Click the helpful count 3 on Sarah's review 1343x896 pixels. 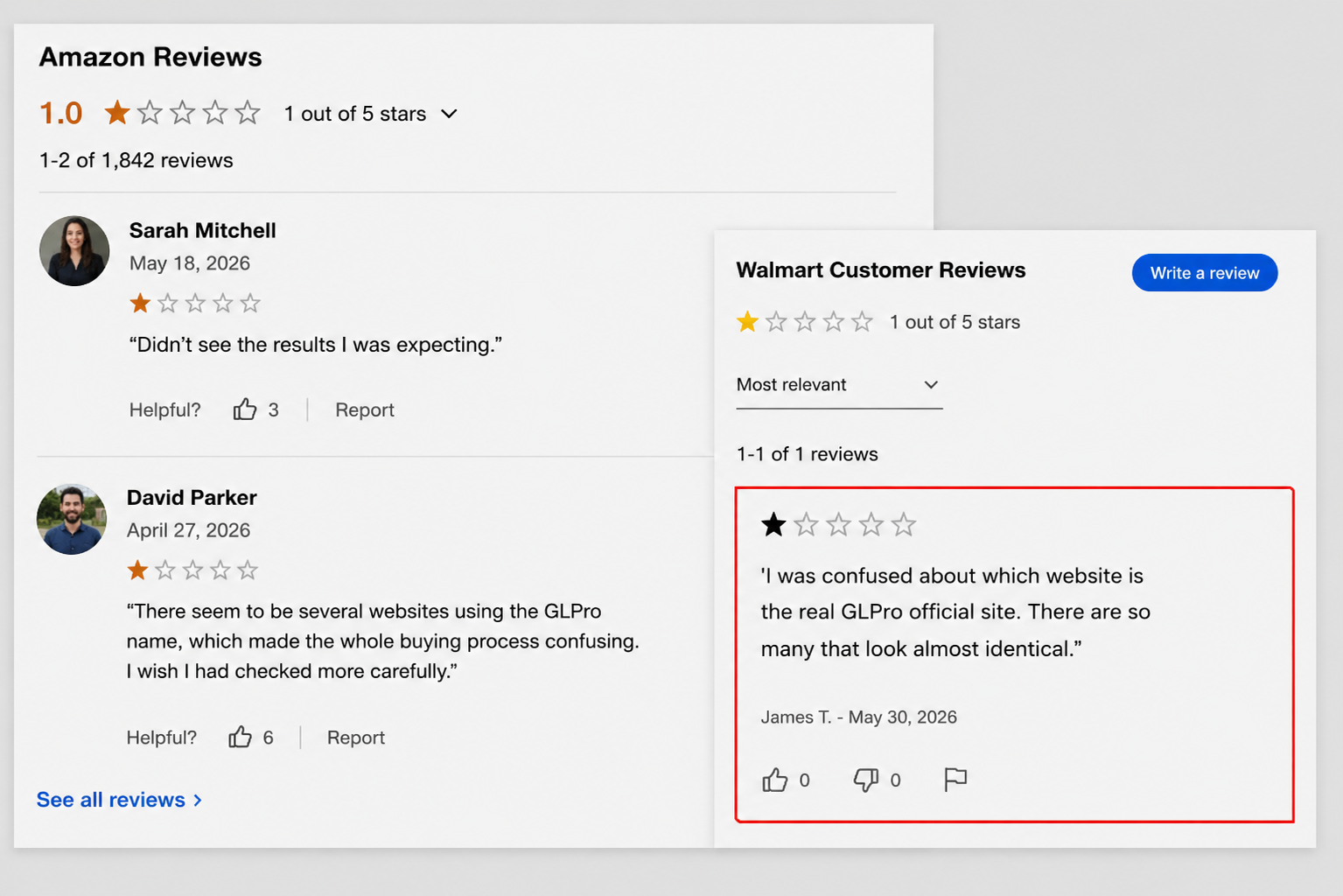coord(274,409)
